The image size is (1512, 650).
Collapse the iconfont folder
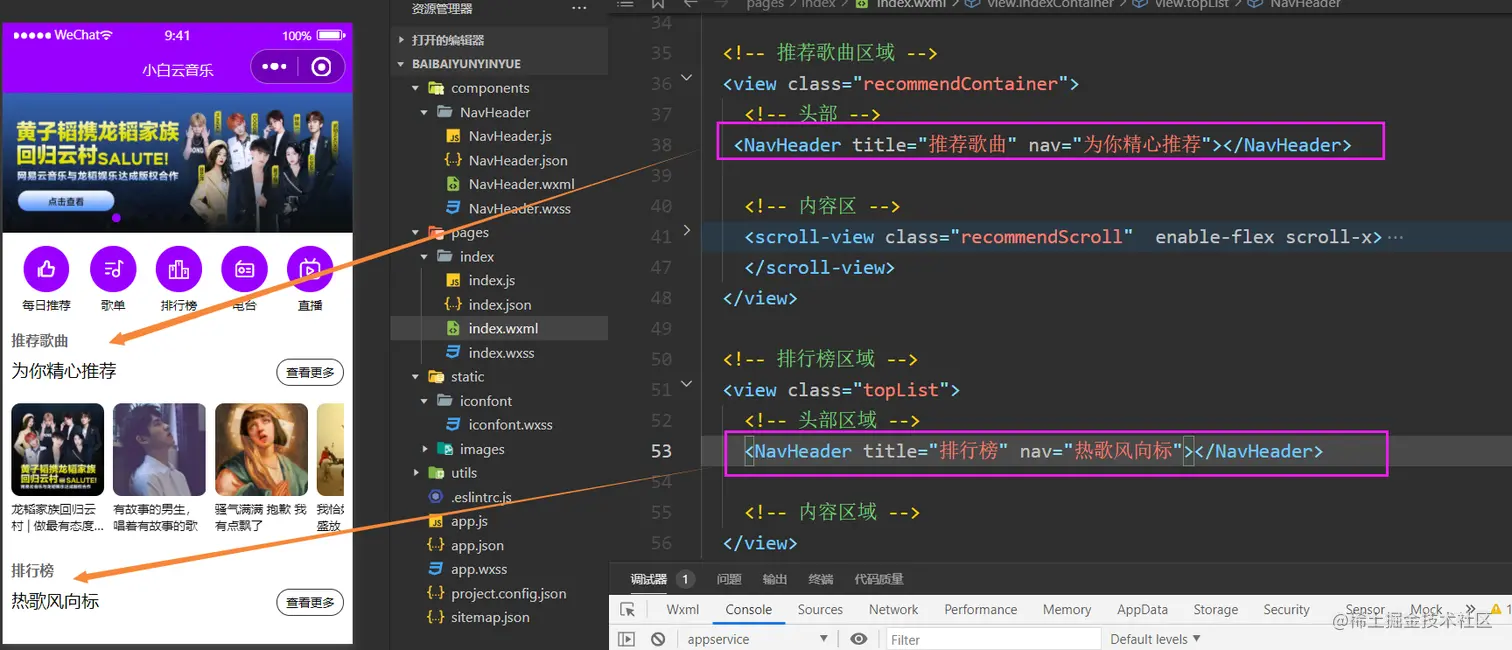[x=499, y=400]
